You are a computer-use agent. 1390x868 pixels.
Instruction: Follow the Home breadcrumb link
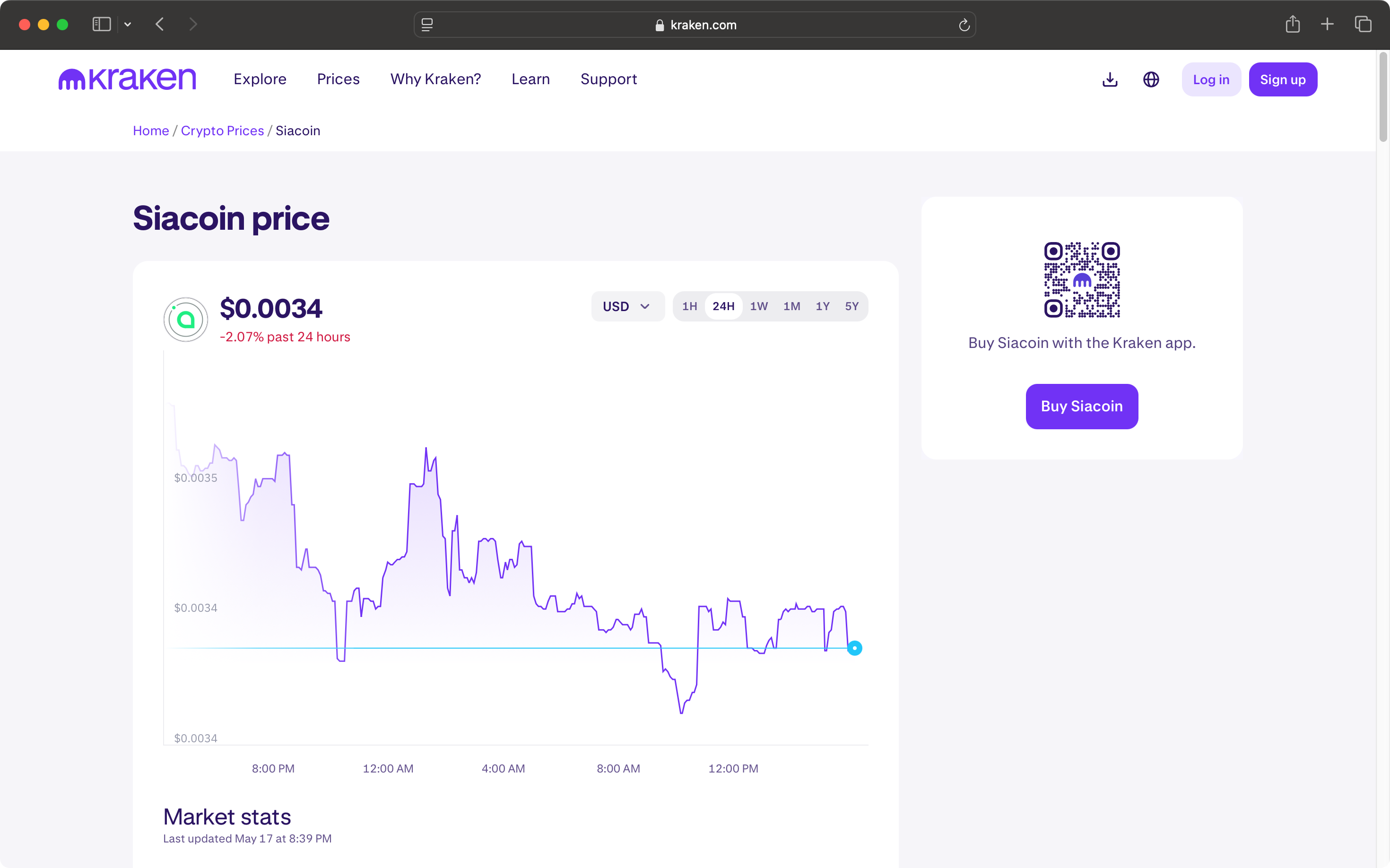pos(151,130)
